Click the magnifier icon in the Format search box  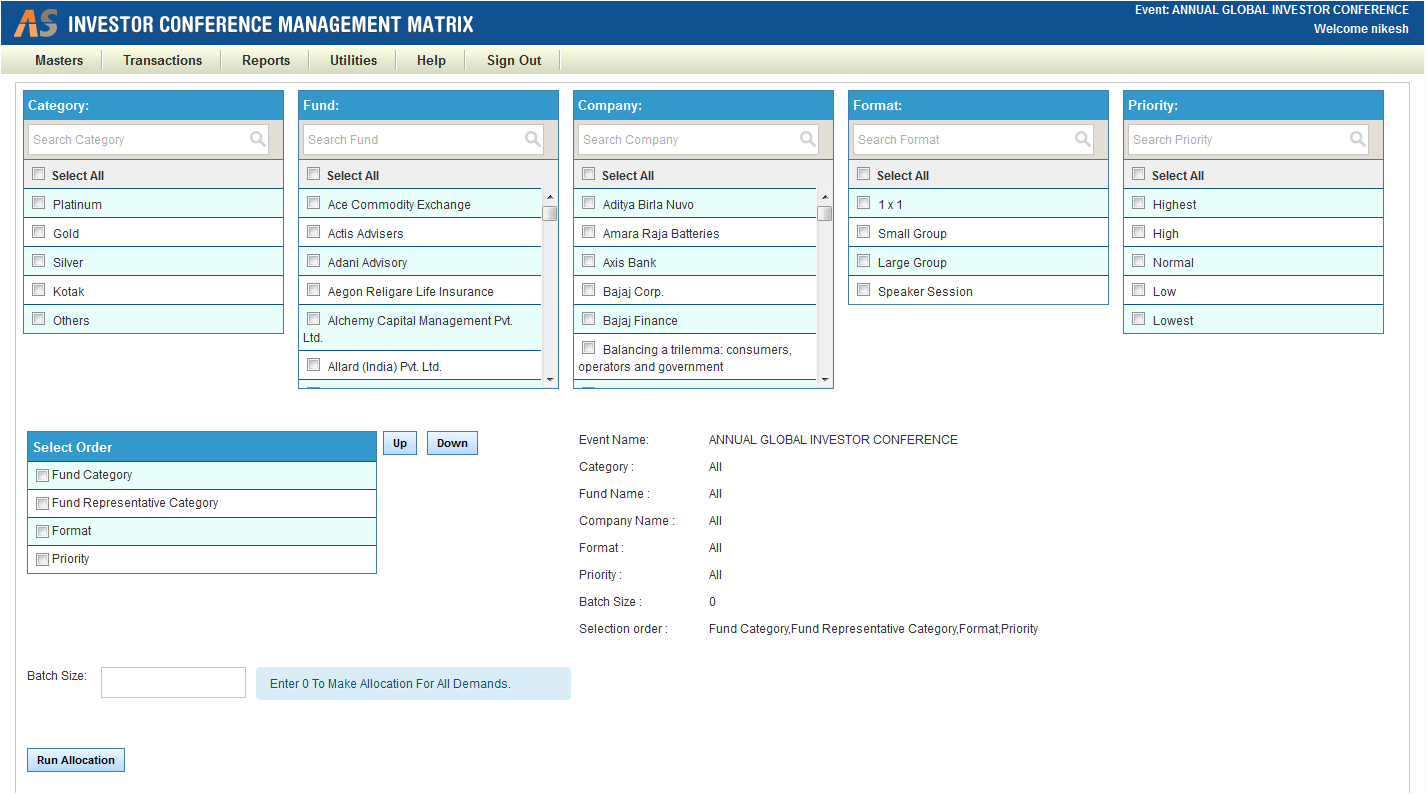tap(1083, 139)
